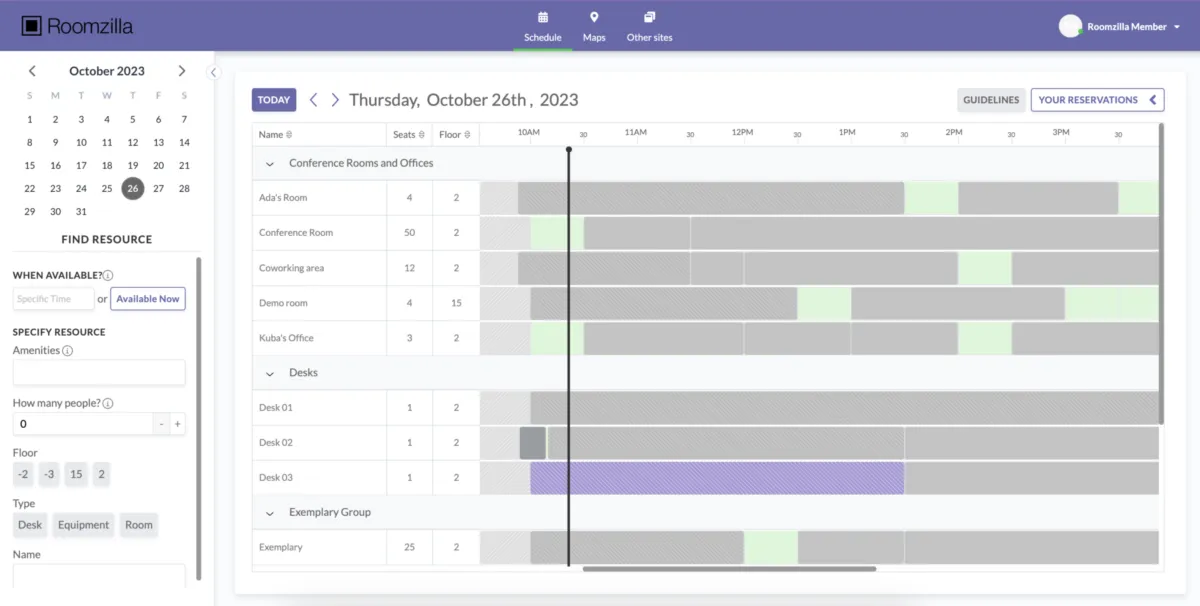Collapse the left sidebar panel arrow

coord(212,72)
